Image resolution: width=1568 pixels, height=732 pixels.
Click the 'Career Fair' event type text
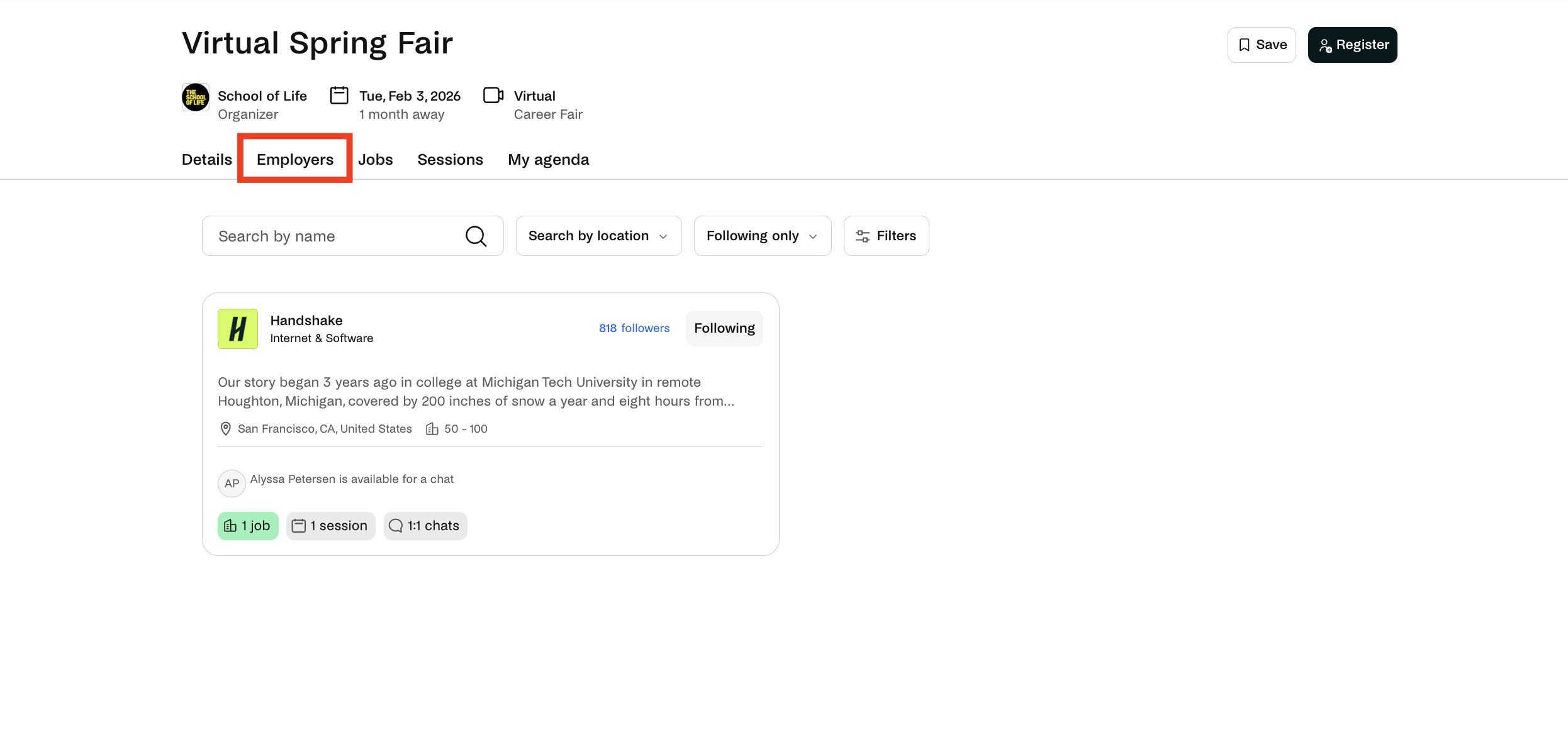[548, 114]
